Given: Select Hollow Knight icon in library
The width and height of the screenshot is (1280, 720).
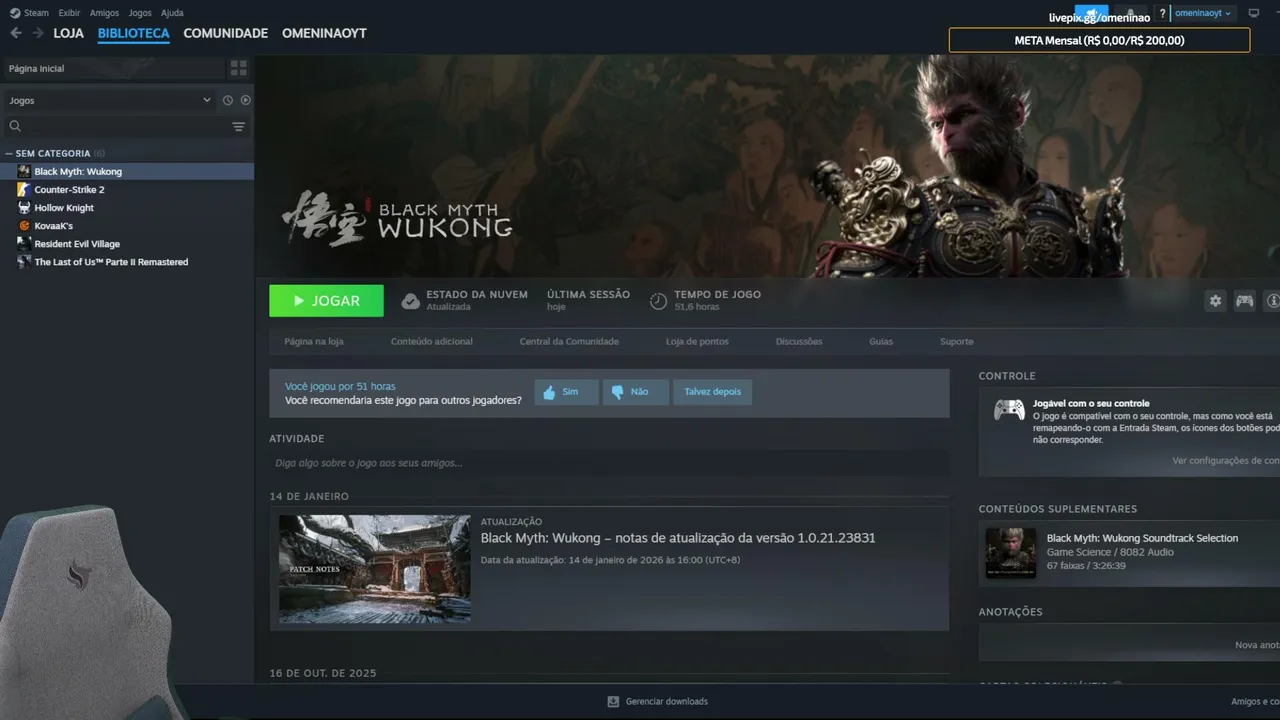Looking at the screenshot, I should pos(24,207).
